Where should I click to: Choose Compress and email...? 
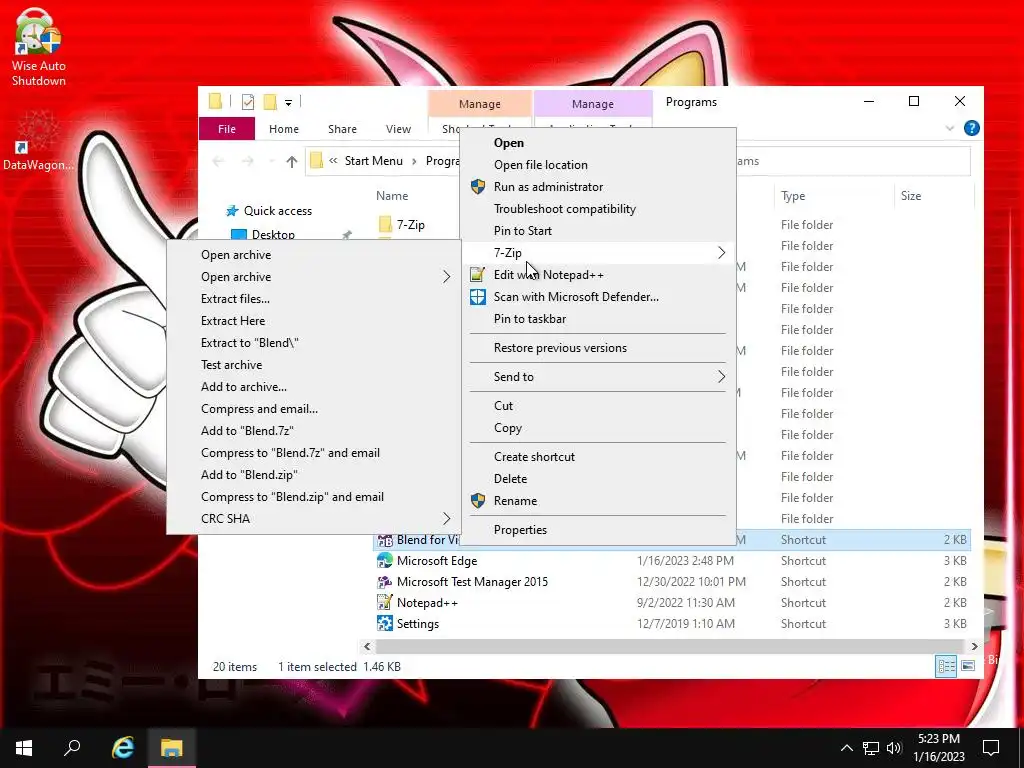(x=313, y=409)
